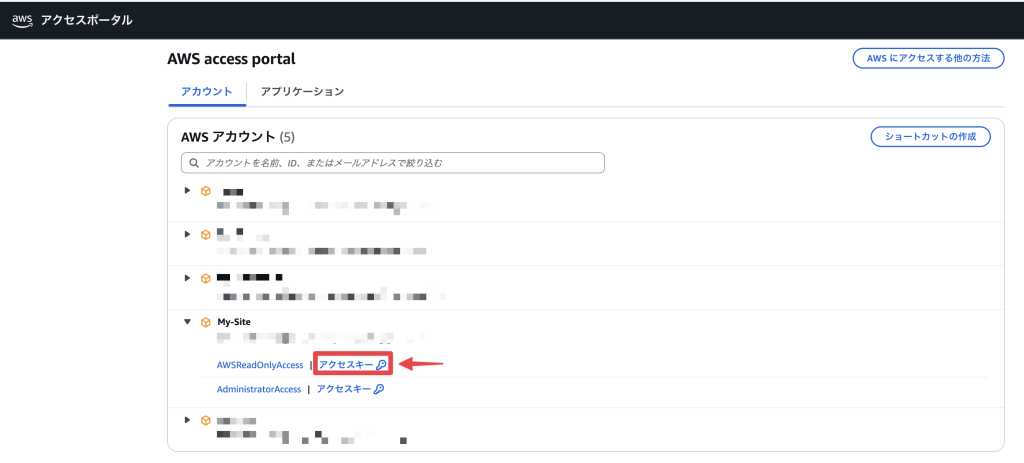Click the cube icon of the last account
The width and height of the screenshot is (1024, 463).
(206, 421)
